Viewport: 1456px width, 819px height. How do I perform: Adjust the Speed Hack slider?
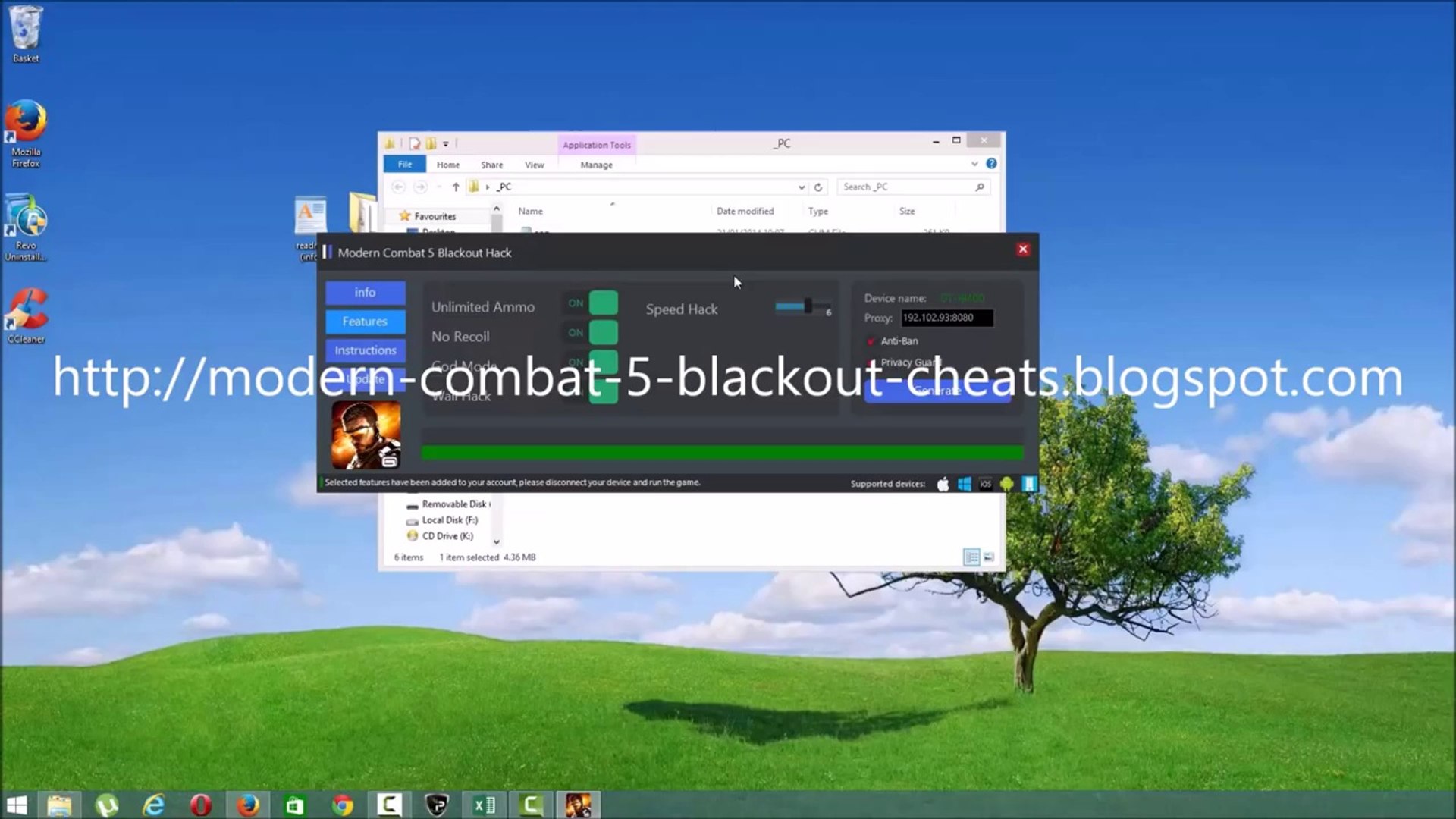coord(808,306)
